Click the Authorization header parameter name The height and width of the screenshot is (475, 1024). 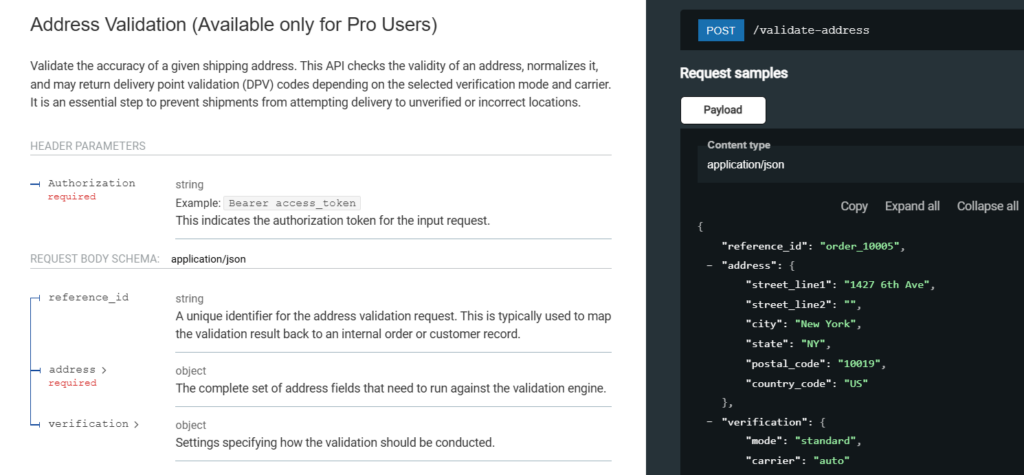(91, 184)
